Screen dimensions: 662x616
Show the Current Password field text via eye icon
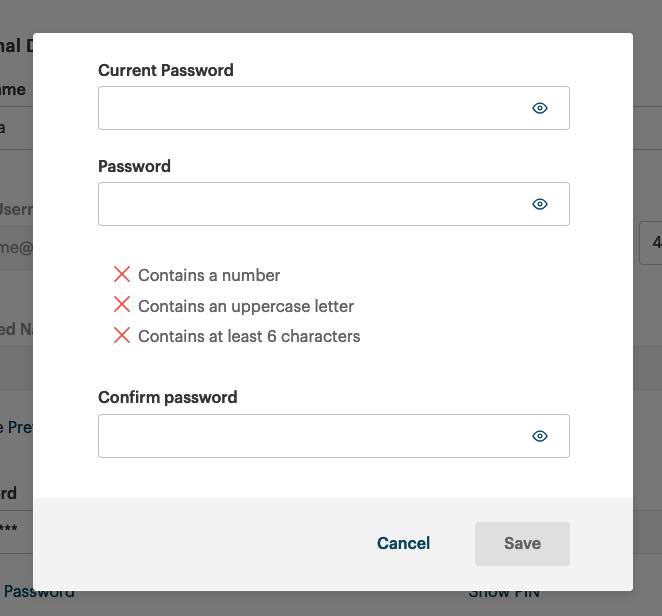[x=540, y=108]
